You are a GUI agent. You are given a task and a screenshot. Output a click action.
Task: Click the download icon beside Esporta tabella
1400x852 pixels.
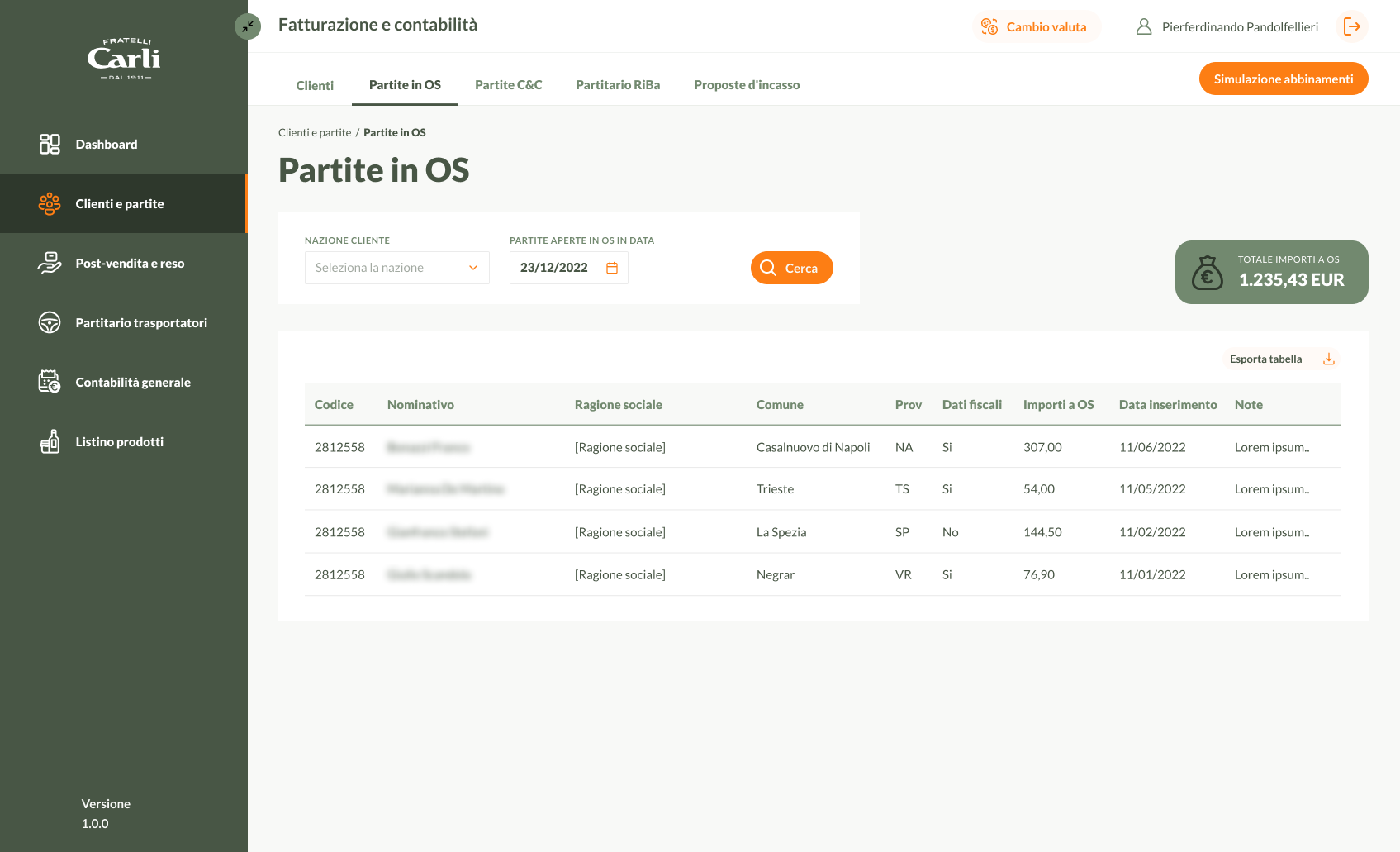tap(1329, 359)
